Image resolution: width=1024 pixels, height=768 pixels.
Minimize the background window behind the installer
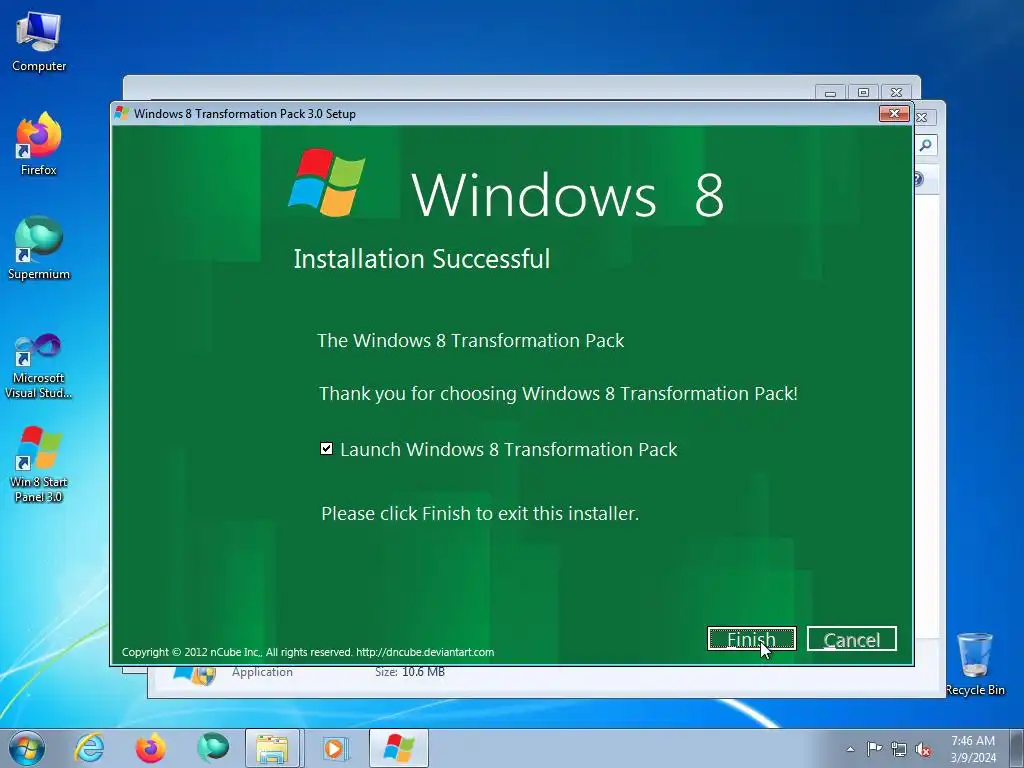tap(830, 93)
